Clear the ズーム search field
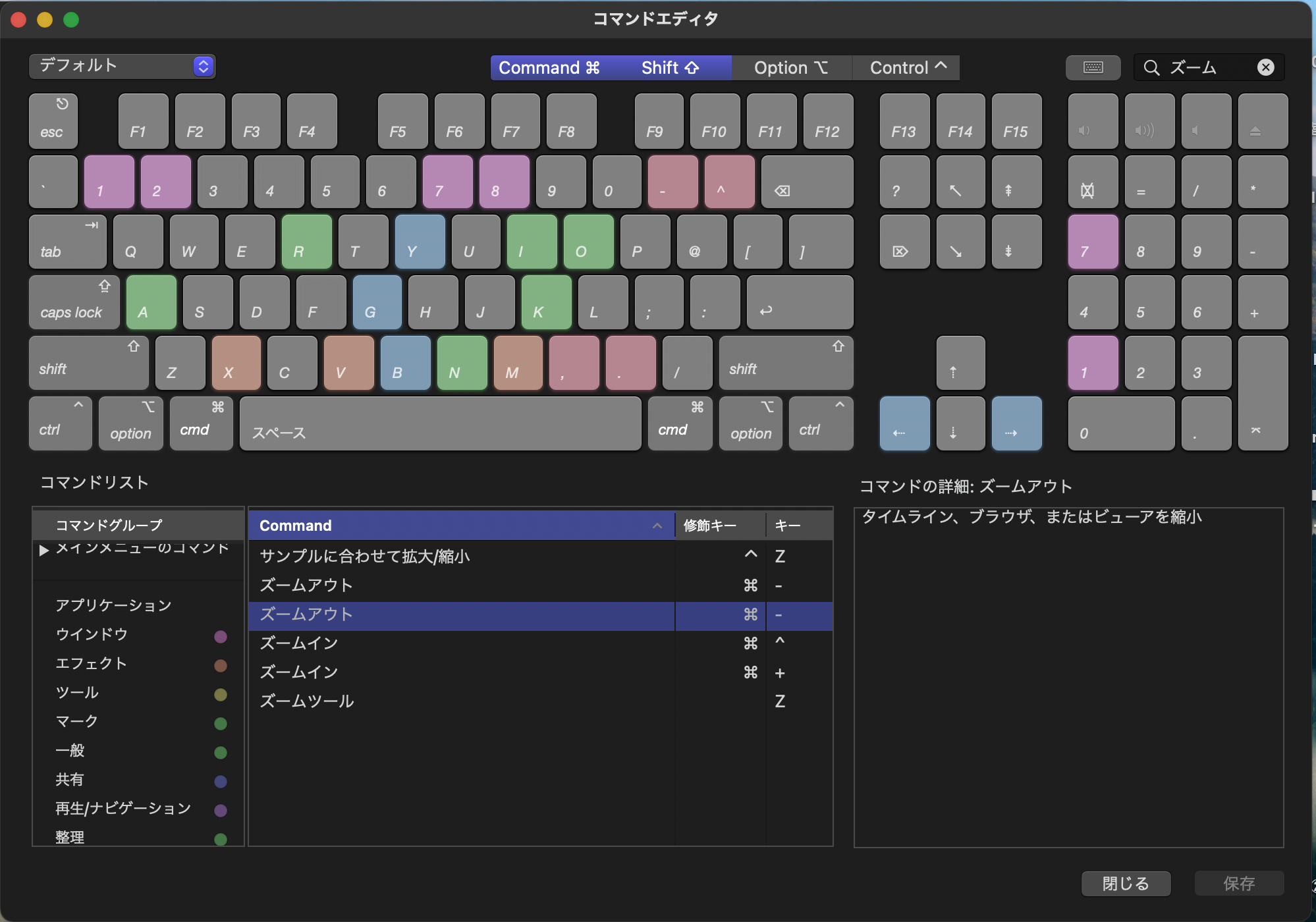The width and height of the screenshot is (1316, 922). point(1265,67)
